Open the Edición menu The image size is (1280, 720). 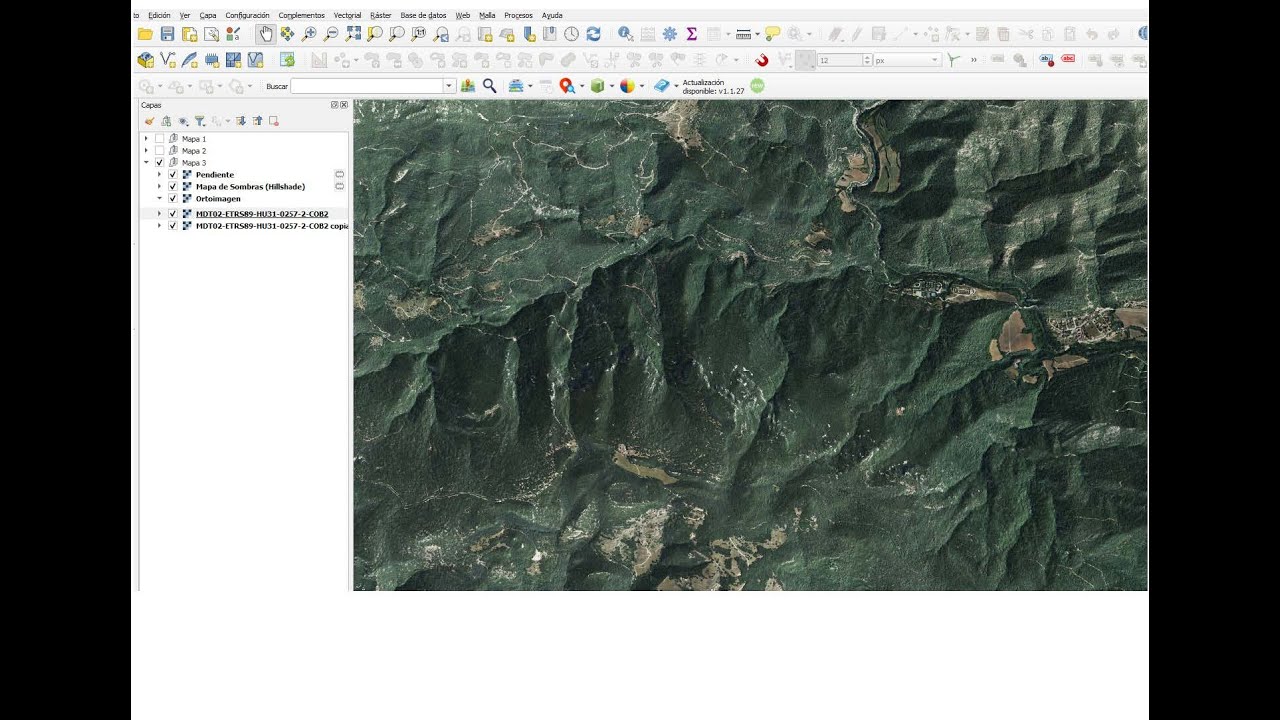pyautogui.click(x=159, y=15)
